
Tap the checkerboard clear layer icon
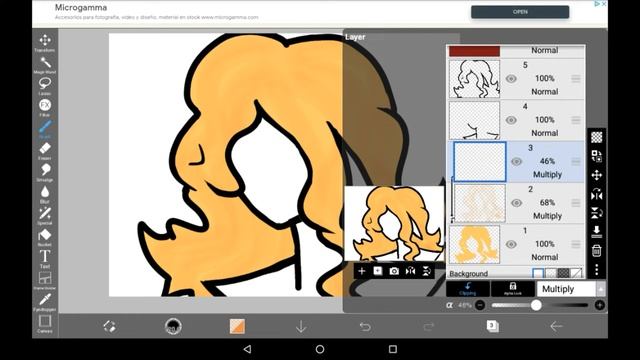pos(597,137)
